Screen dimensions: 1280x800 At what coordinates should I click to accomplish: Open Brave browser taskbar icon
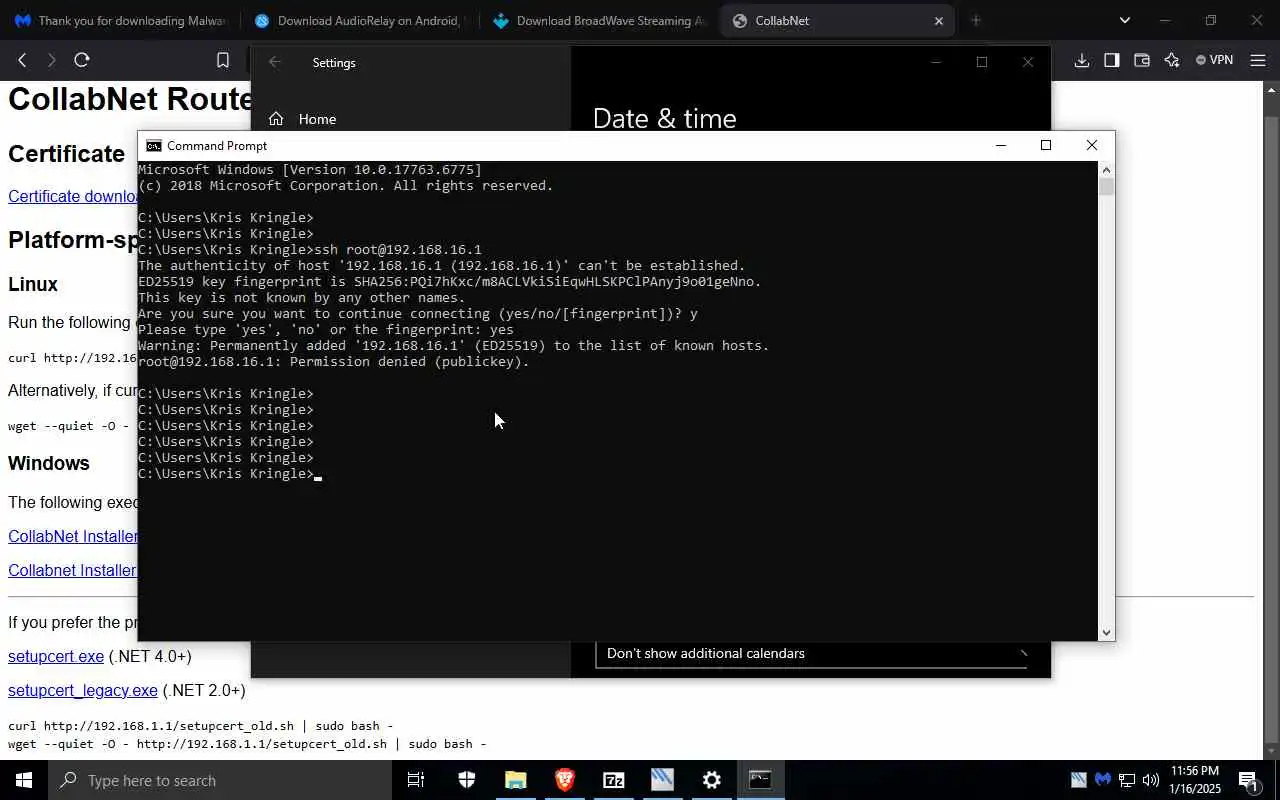point(565,780)
